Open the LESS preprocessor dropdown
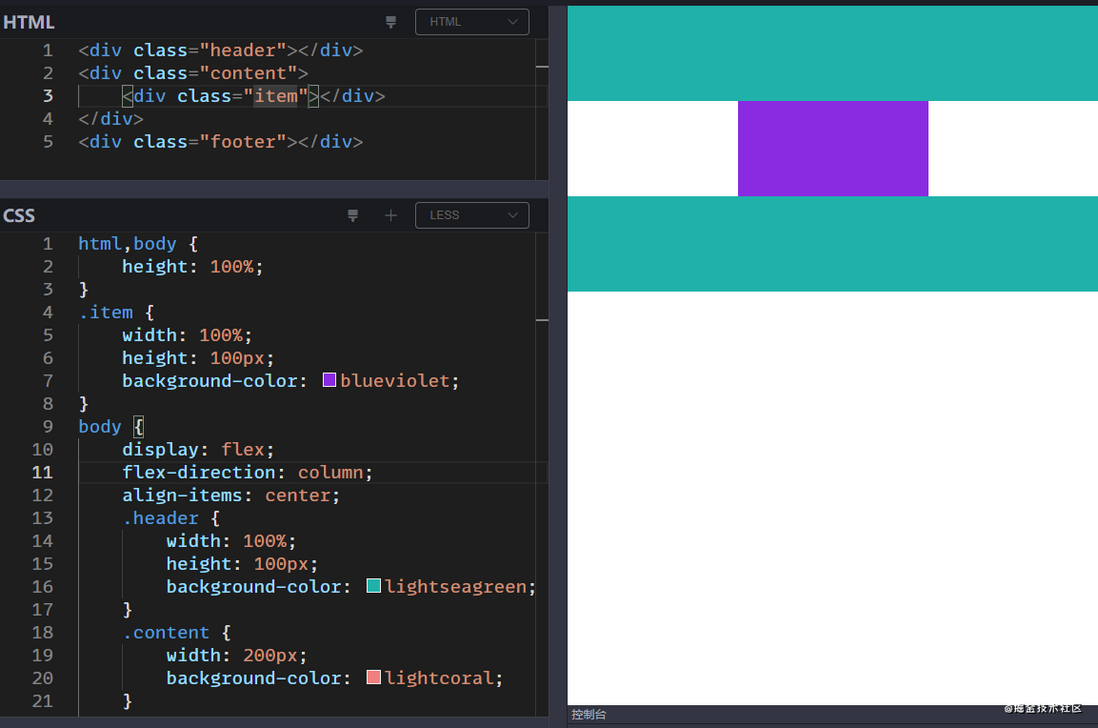1098x728 pixels. pos(472,215)
